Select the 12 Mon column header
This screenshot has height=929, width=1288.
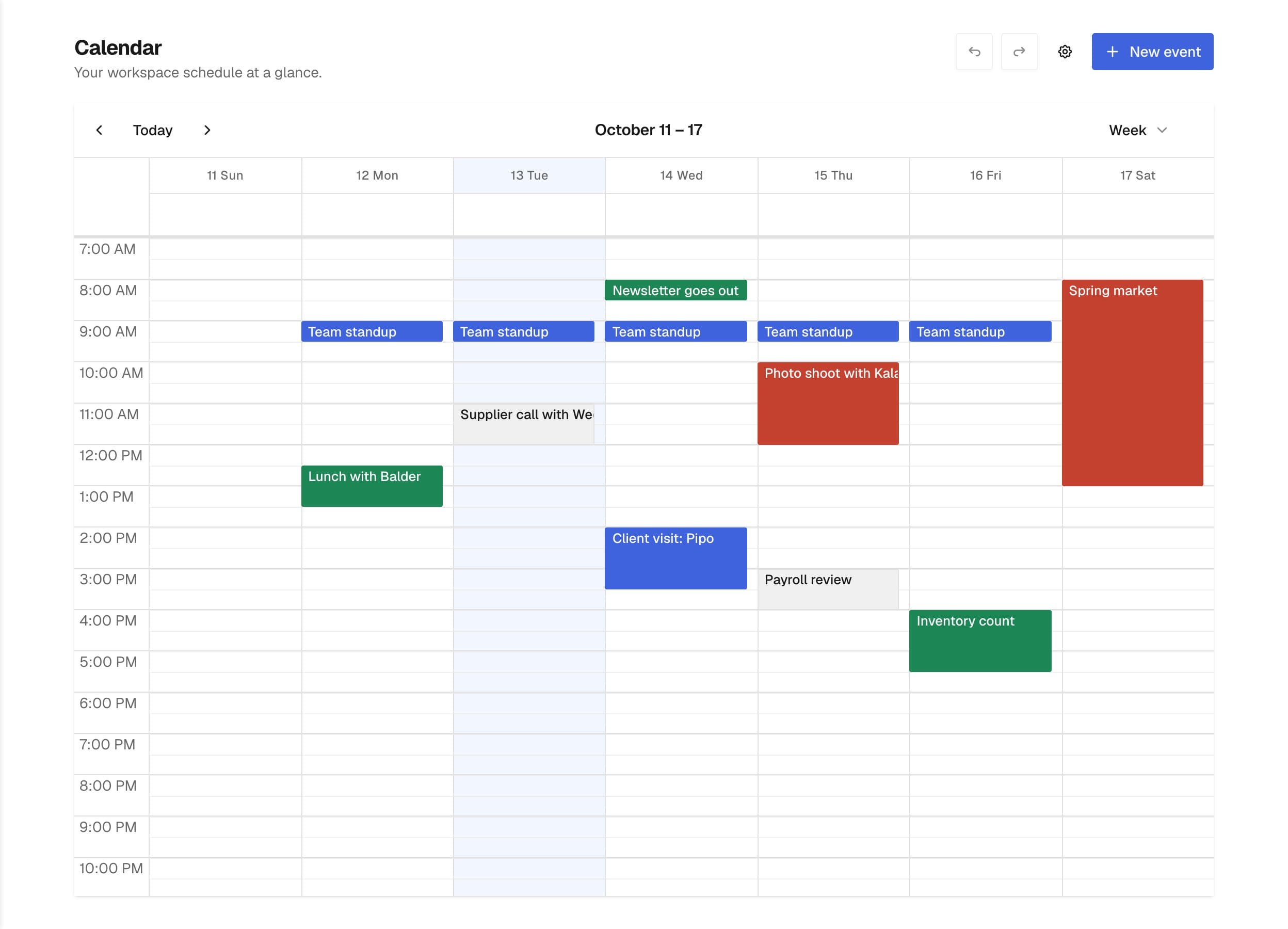[x=377, y=175]
